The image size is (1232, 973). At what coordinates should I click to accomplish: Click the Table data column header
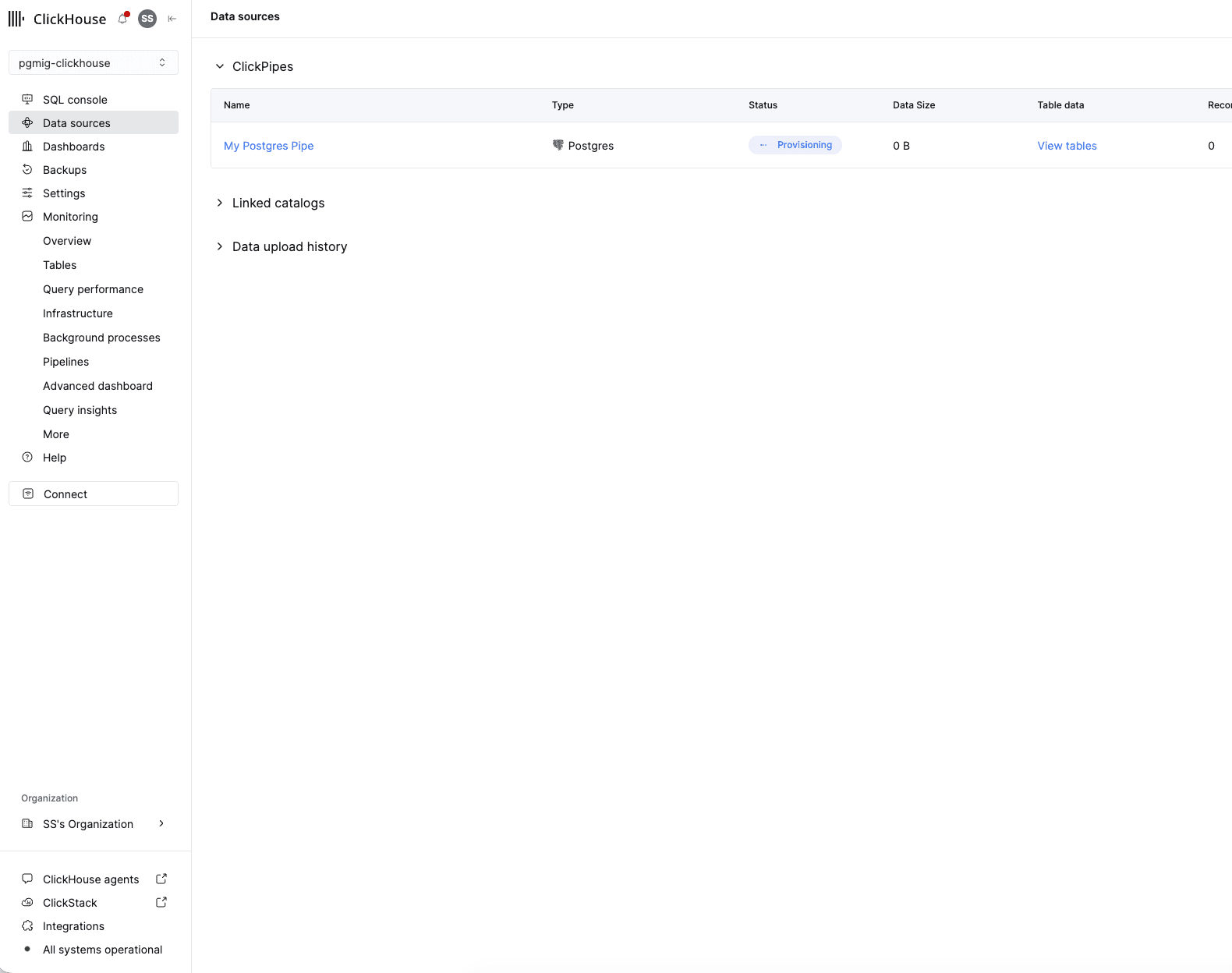(x=1060, y=105)
